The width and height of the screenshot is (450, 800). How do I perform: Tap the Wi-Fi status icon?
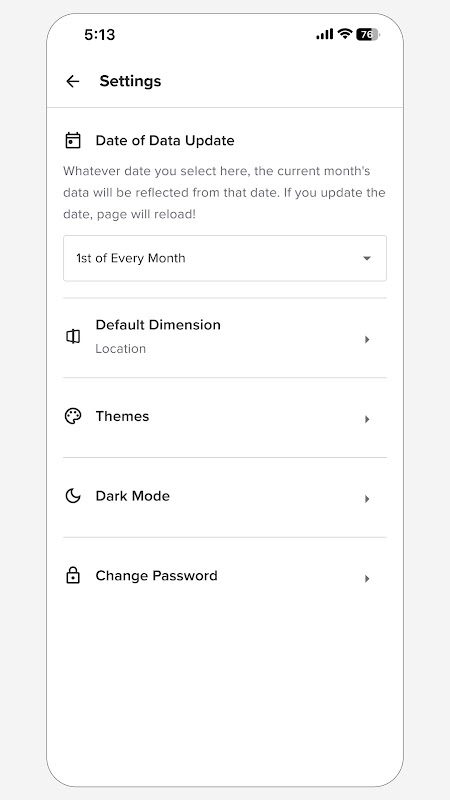pos(345,34)
